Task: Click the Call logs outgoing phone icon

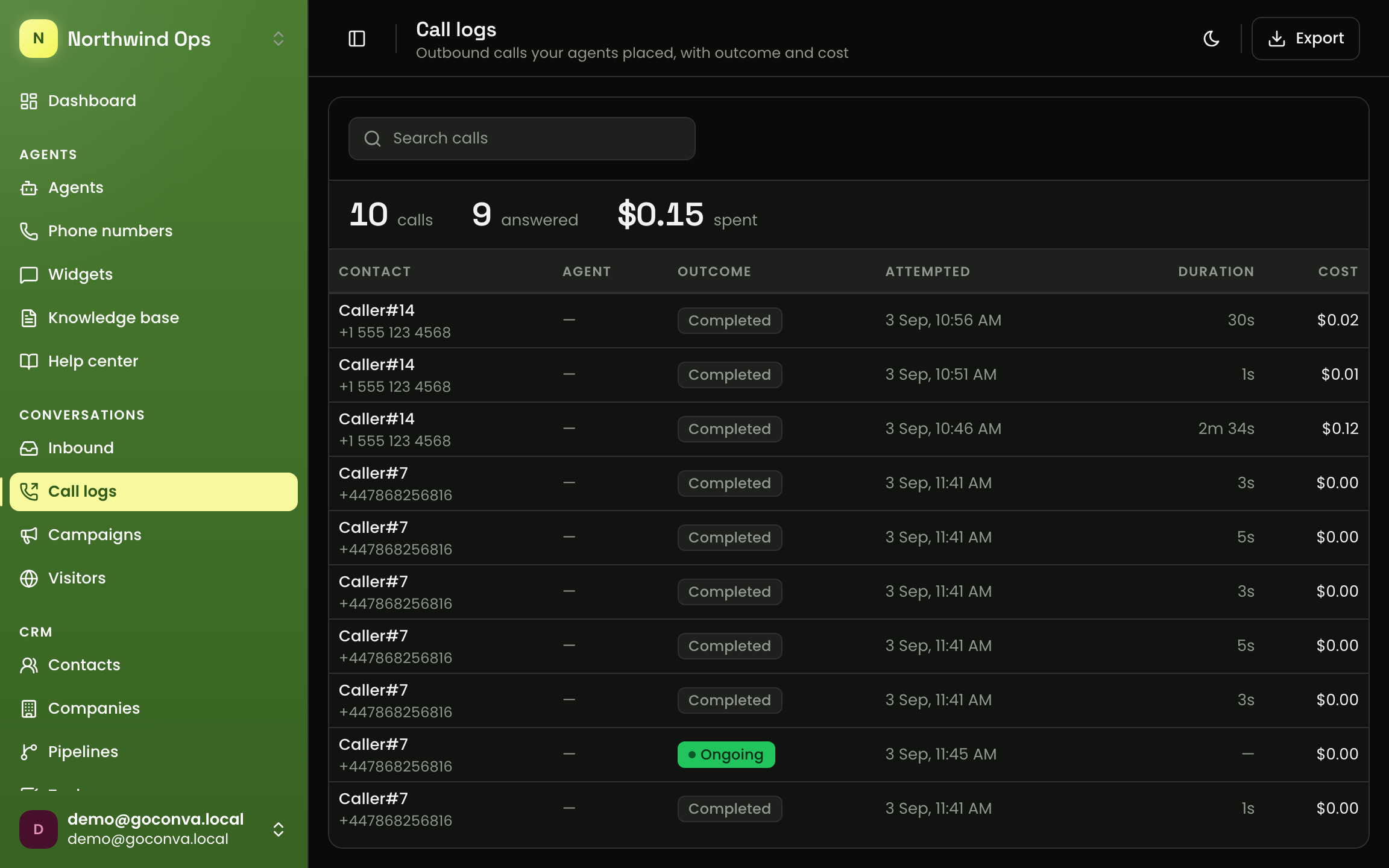Action: [29, 491]
